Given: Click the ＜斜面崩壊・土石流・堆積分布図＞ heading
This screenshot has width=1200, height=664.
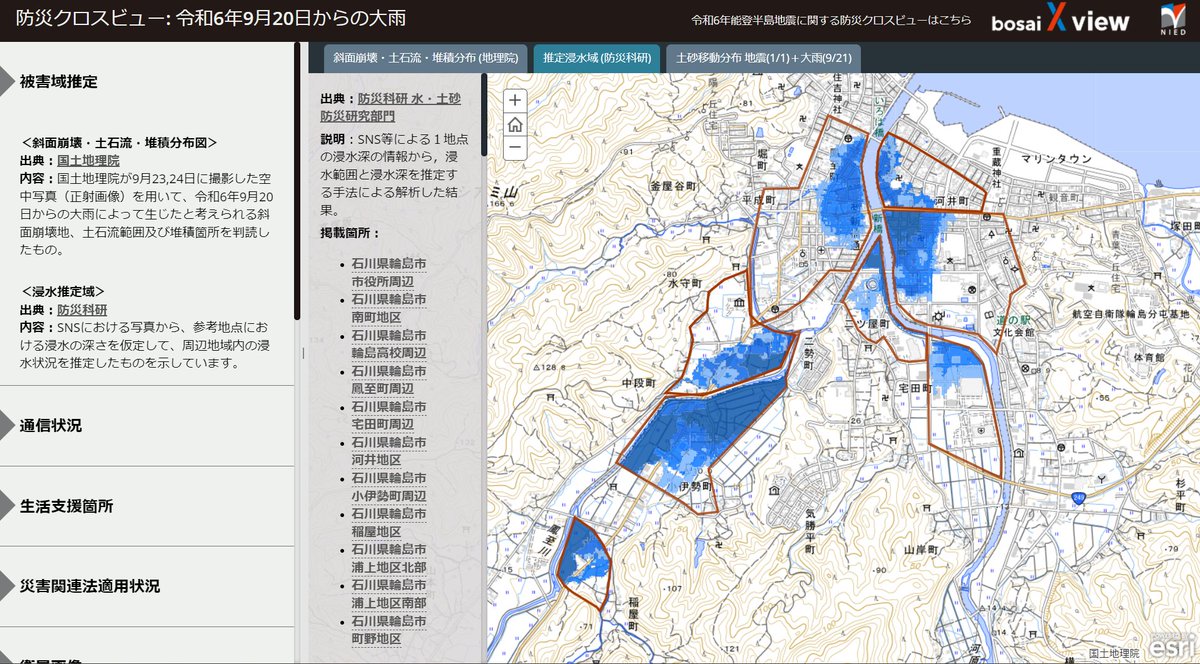Looking at the screenshot, I should tap(119, 142).
